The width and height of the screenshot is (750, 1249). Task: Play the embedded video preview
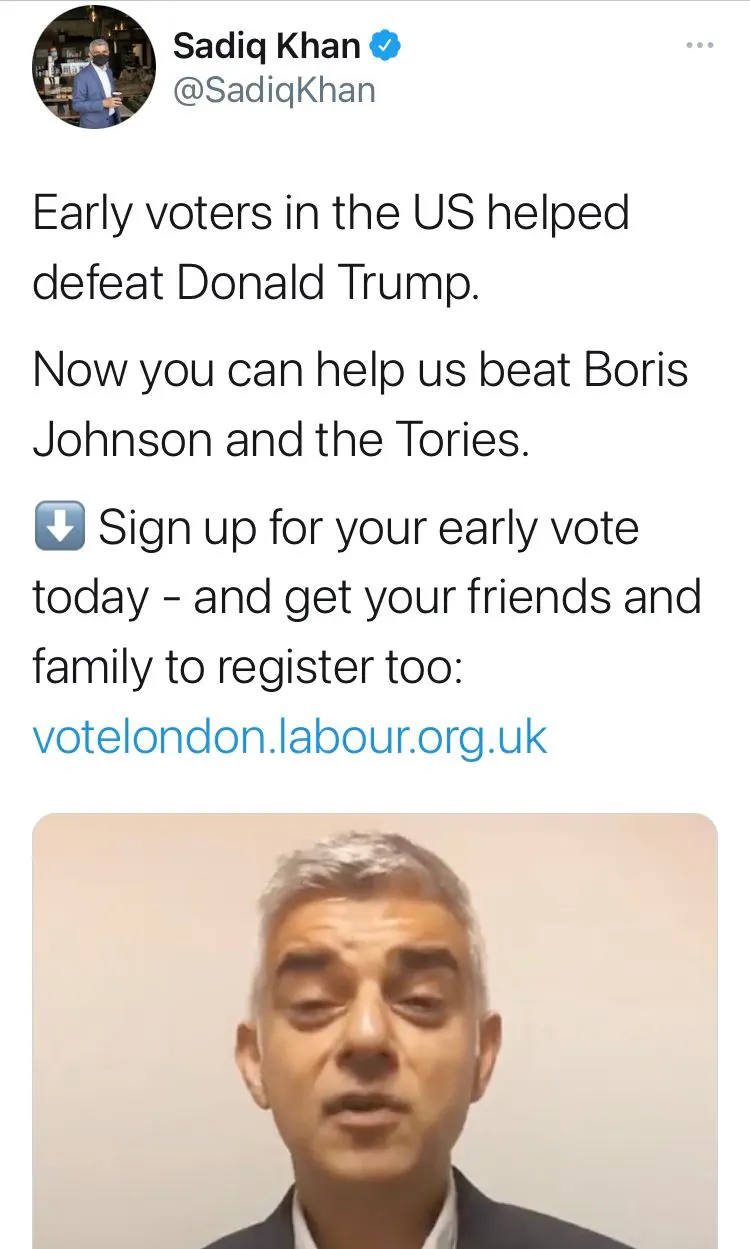click(x=374, y=1030)
